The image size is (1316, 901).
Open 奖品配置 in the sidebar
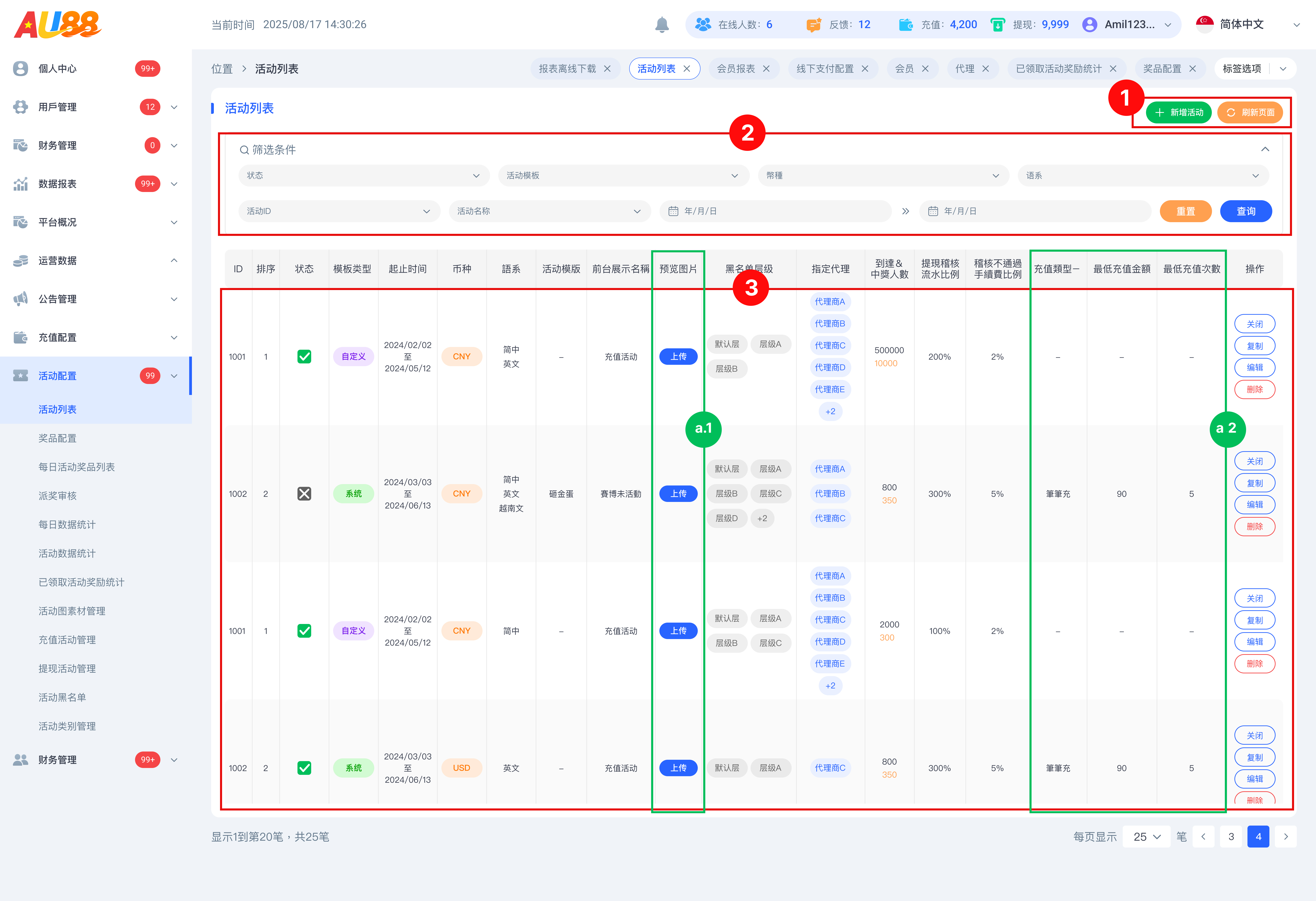[57, 438]
